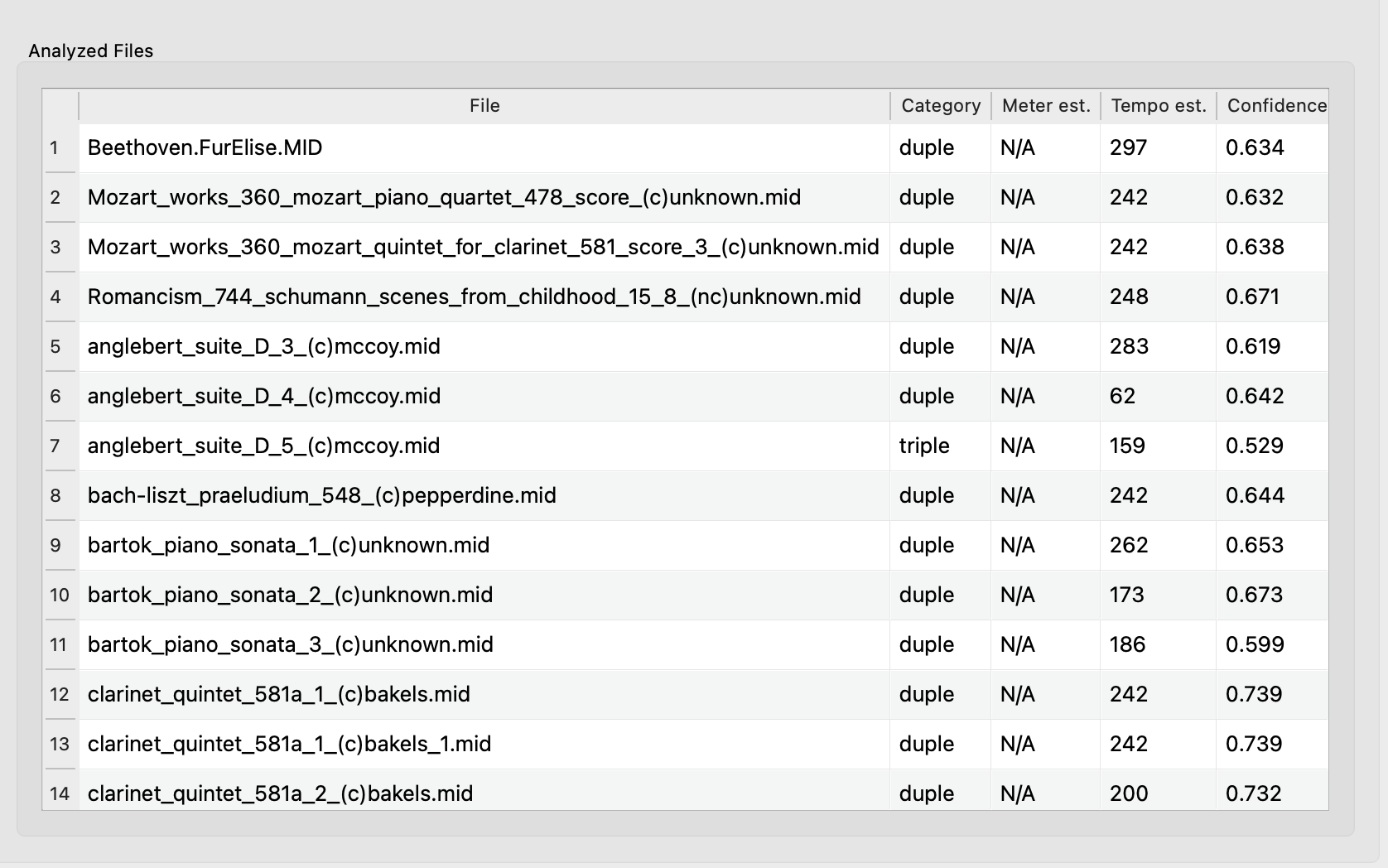The width and height of the screenshot is (1388, 868).
Task: Sort by Tempo est. column header
Action: [x=1158, y=106]
